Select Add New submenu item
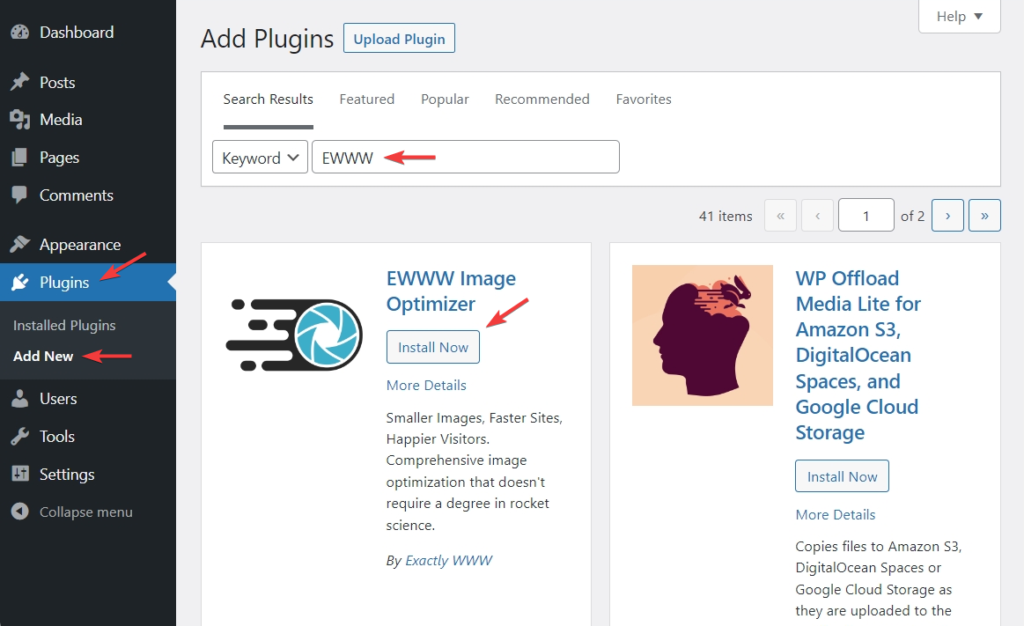This screenshot has height=626, width=1024. [43, 356]
